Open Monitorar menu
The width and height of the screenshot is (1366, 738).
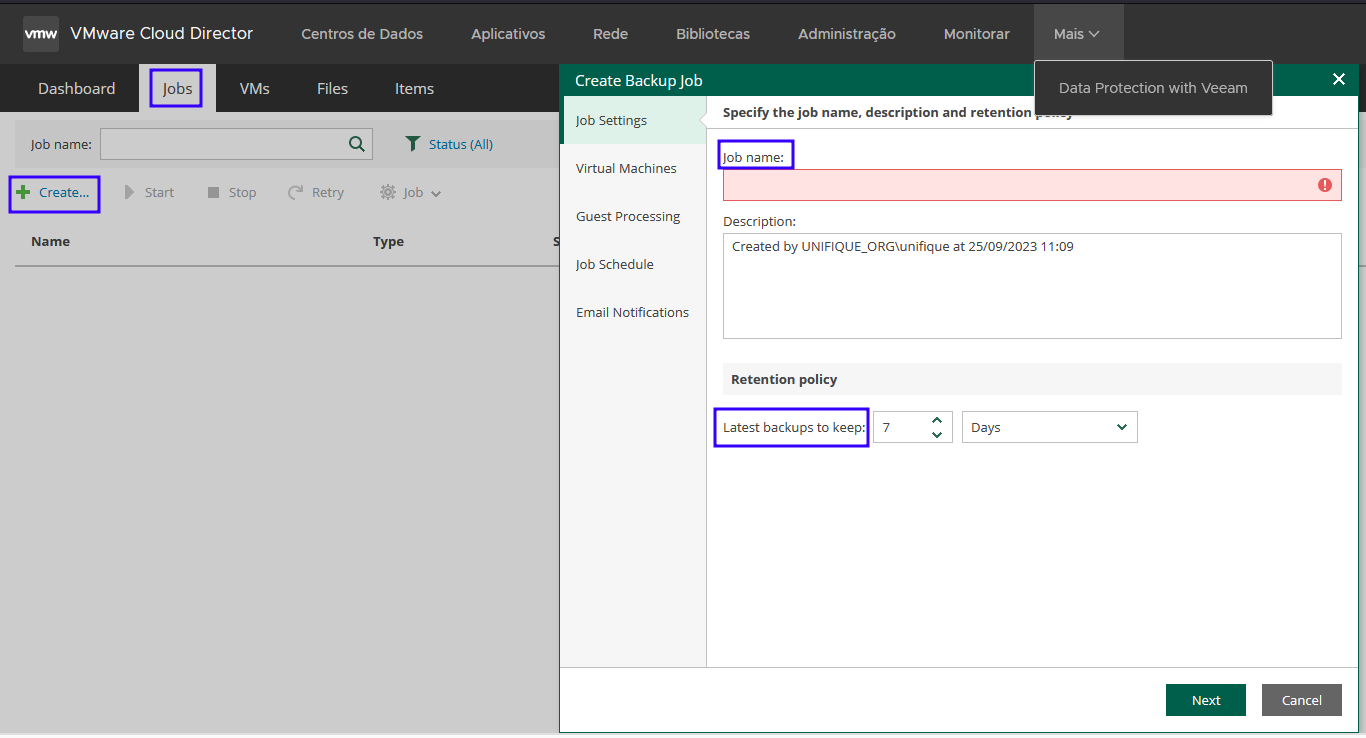tap(977, 34)
